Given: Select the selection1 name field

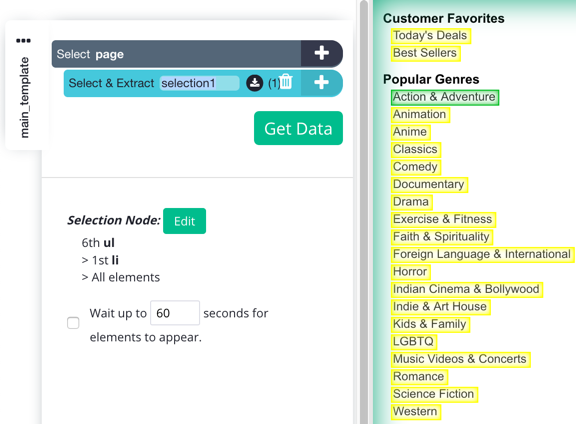Looking at the screenshot, I should click(x=199, y=83).
